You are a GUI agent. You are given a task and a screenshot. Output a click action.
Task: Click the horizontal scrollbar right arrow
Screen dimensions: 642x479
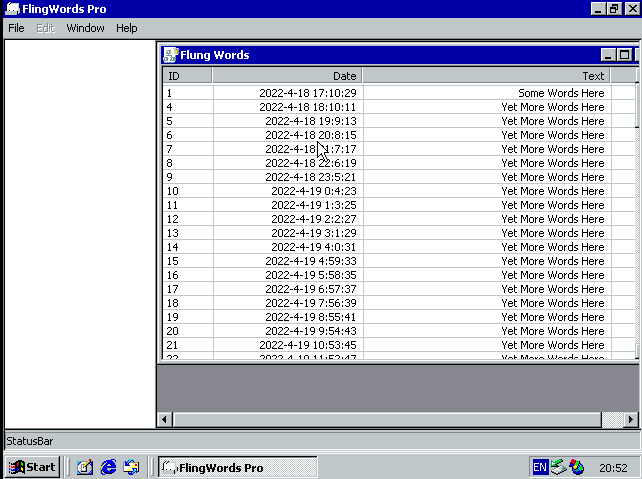631,420
